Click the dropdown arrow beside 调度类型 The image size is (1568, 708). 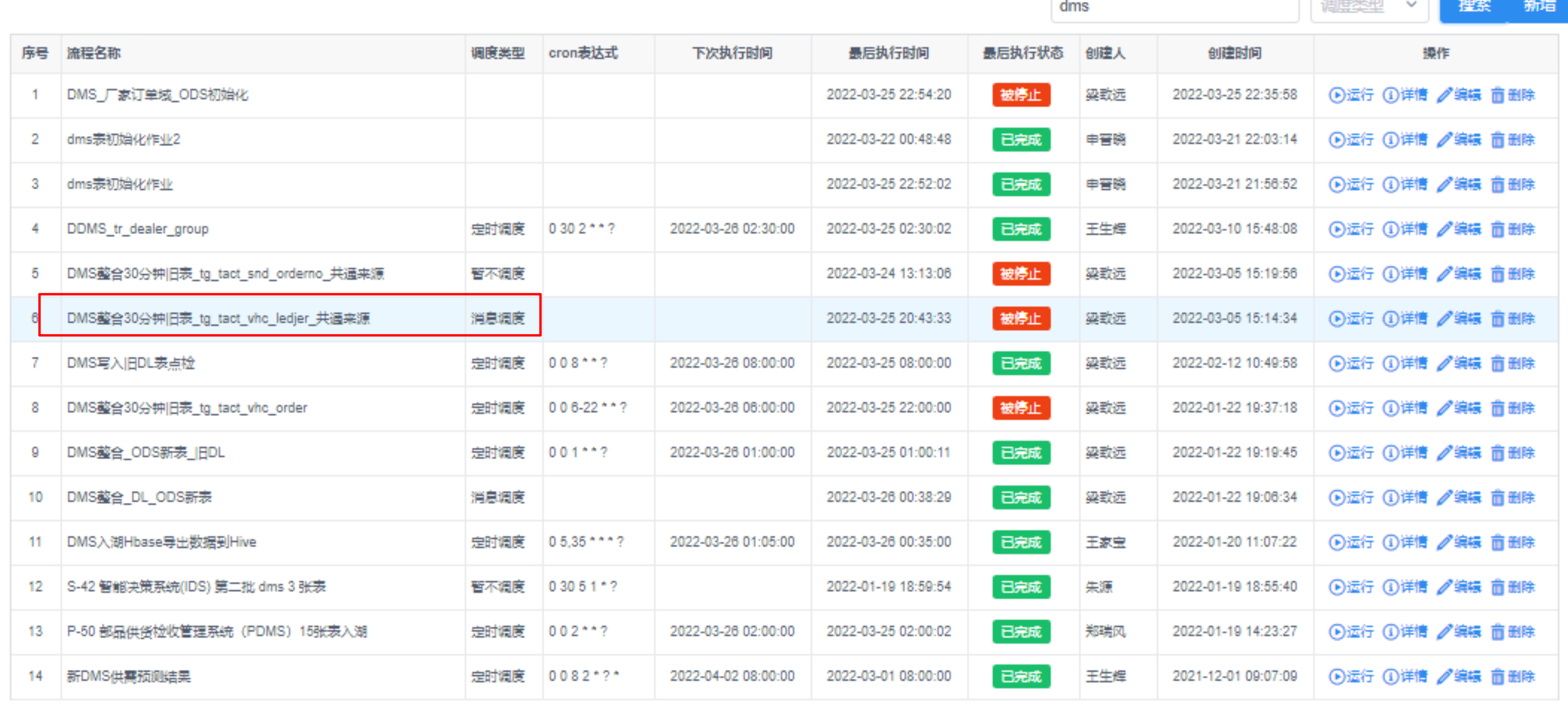point(1412,6)
